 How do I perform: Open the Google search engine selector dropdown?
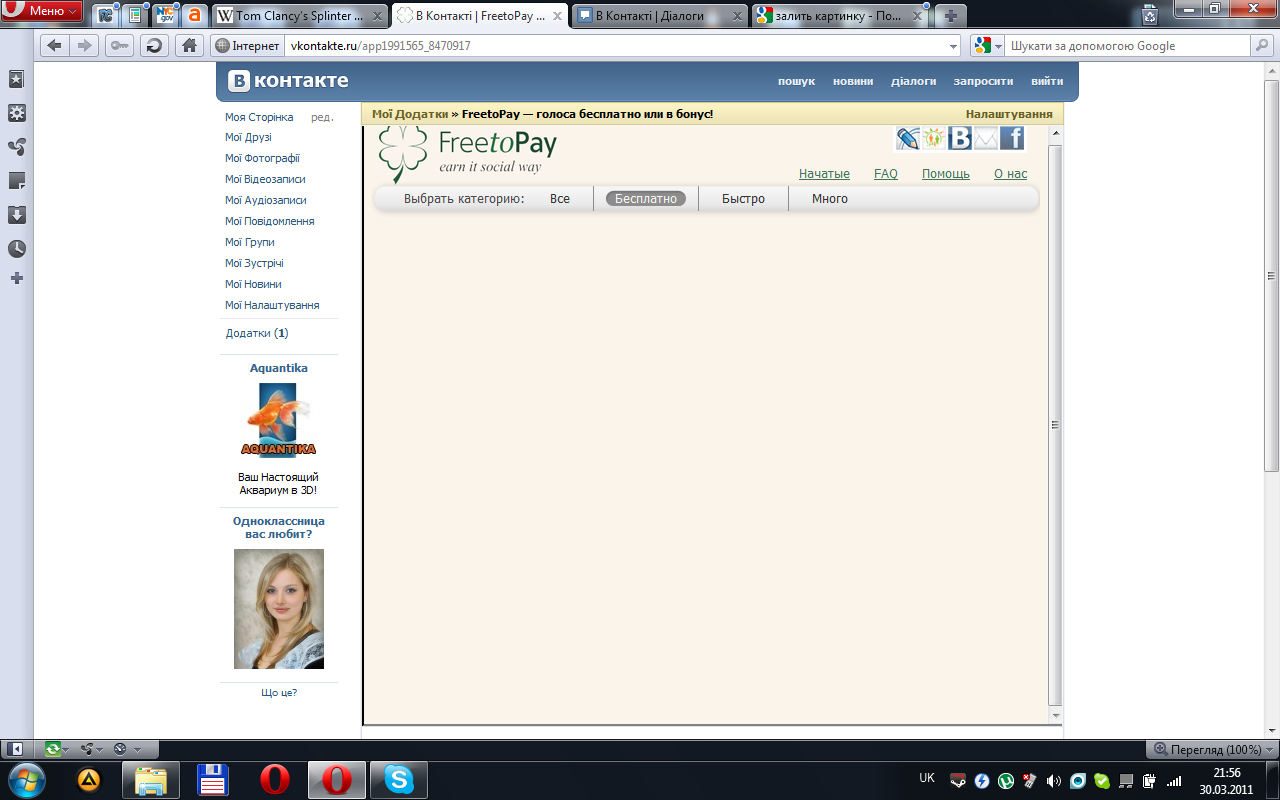coord(988,46)
